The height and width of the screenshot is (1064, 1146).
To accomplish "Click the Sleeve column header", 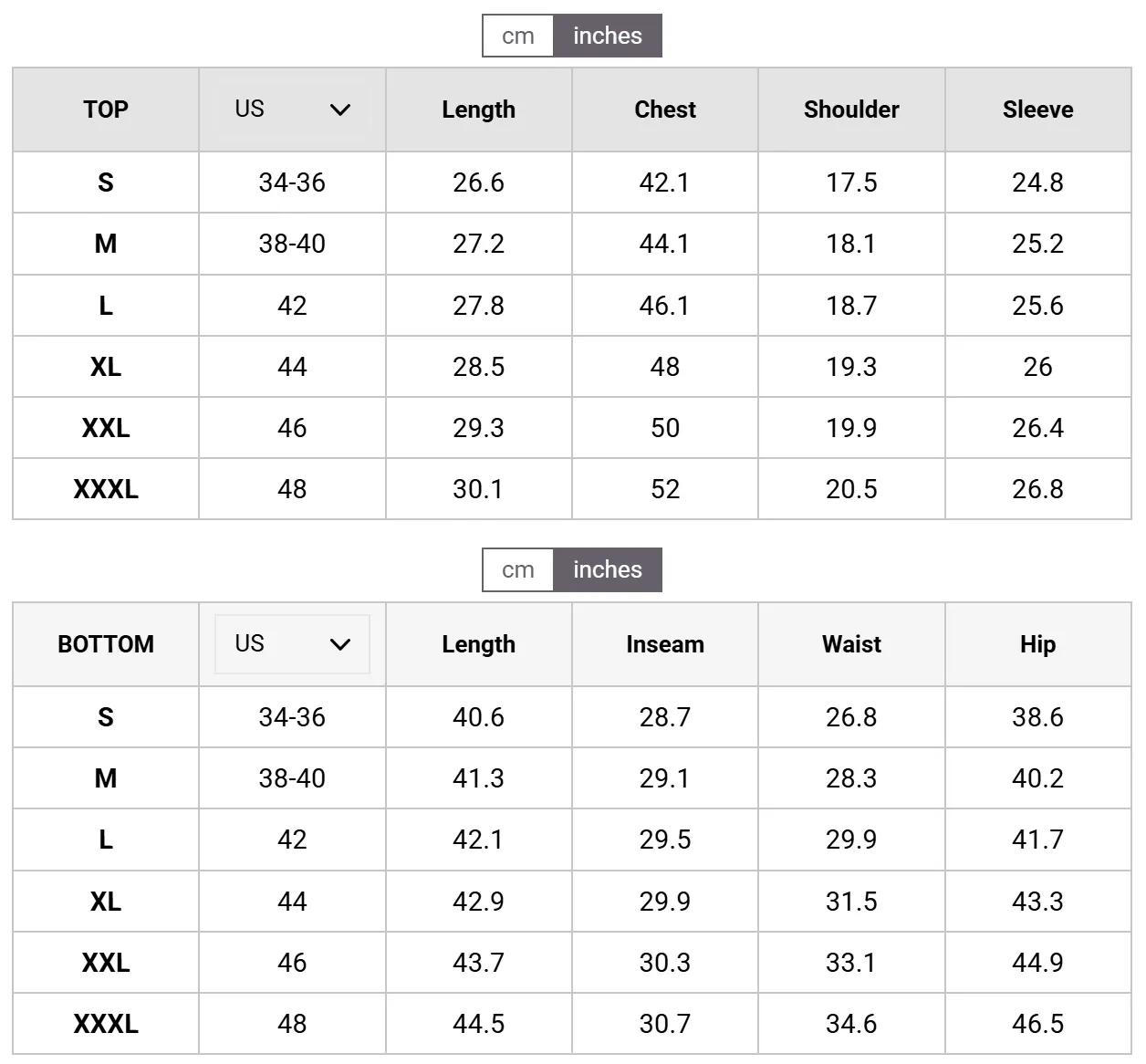I will coord(1038,110).
